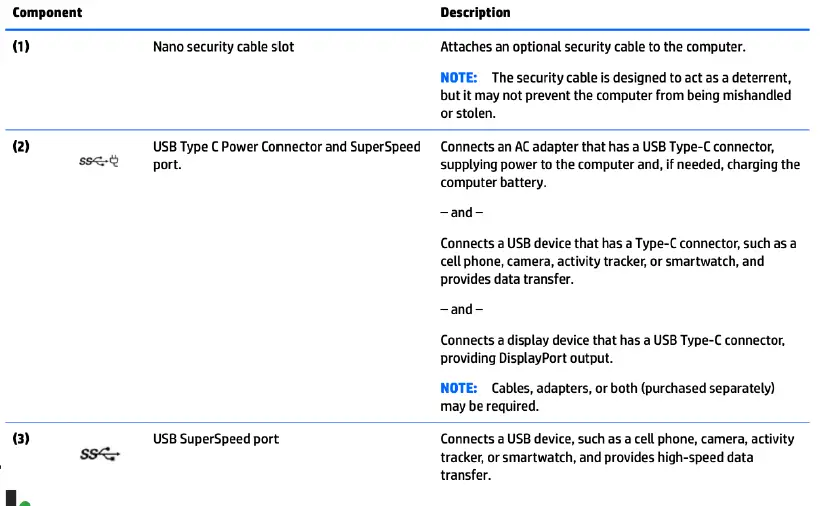837x506 pixels.
Task: Click the USB Type-C power connector icon
Action: click(99, 160)
